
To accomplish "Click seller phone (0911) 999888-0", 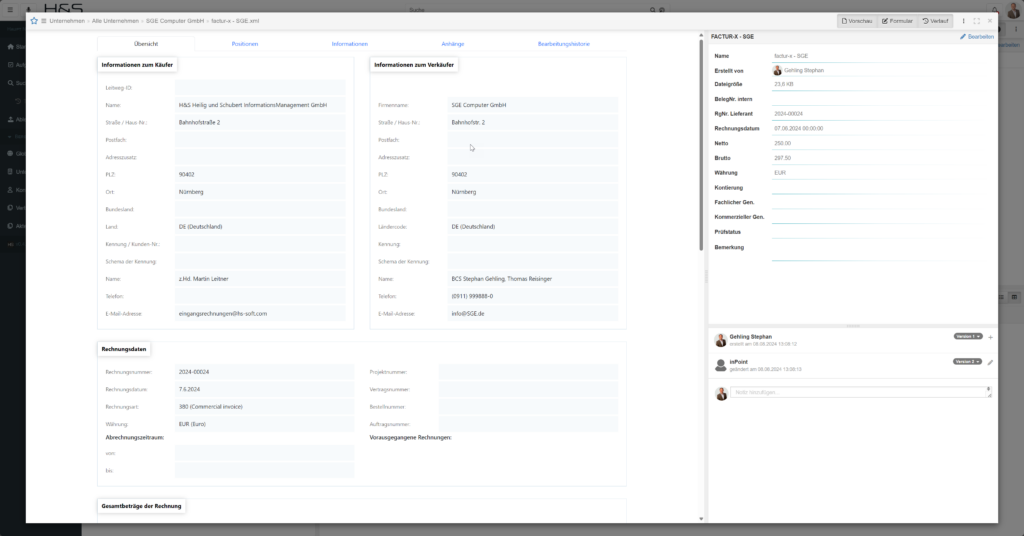I will click(x=532, y=296).
